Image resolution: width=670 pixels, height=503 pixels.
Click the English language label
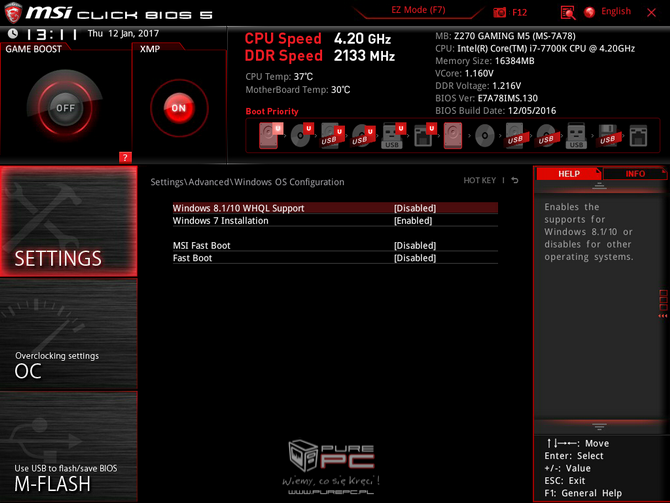point(616,12)
